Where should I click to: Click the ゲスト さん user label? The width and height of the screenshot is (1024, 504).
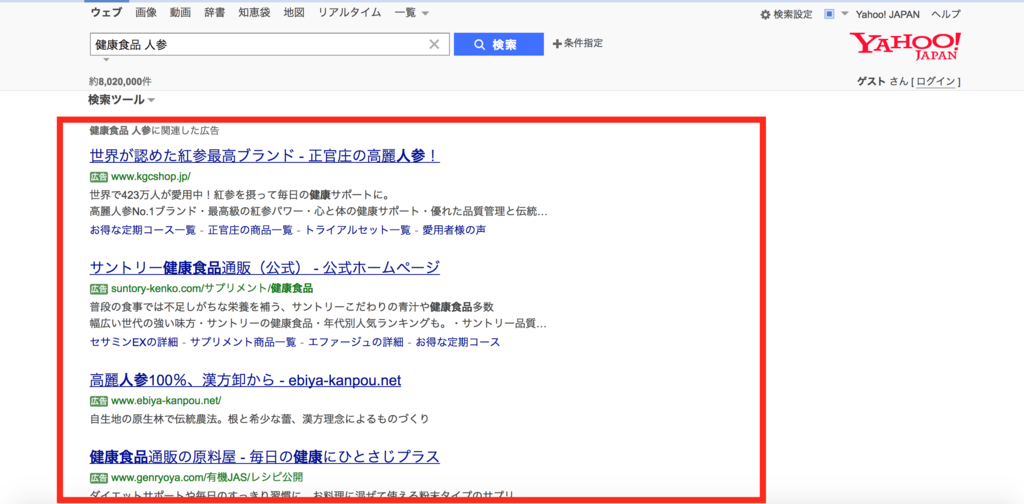(882, 82)
